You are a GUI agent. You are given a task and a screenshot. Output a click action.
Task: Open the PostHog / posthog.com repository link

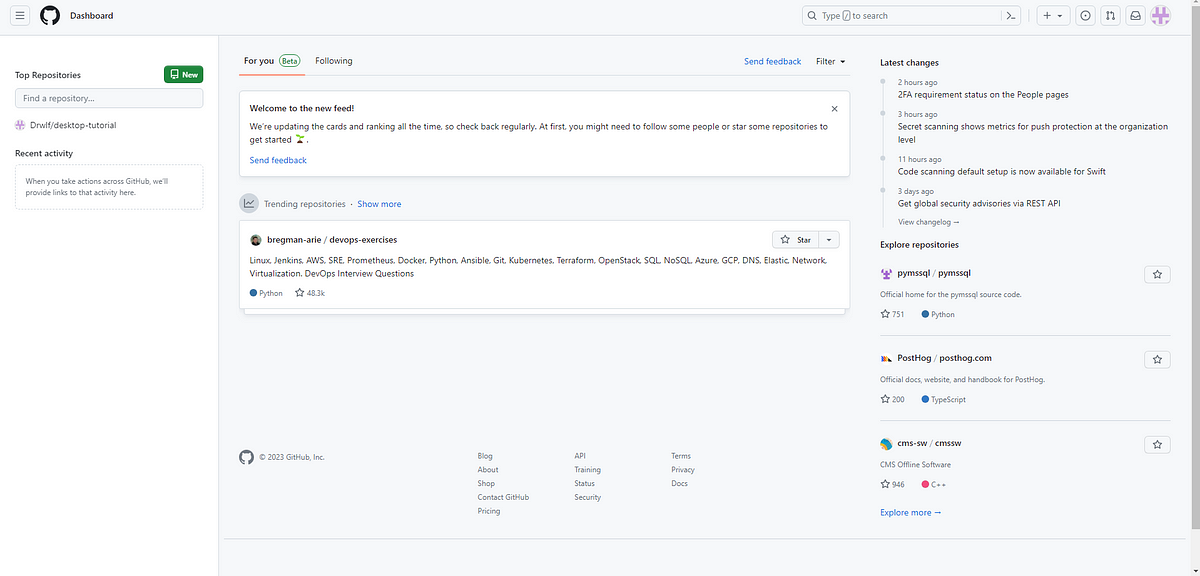click(x=945, y=358)
